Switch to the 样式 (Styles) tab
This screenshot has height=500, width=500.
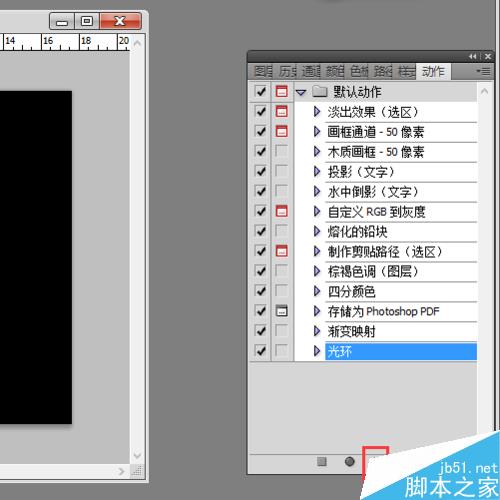[x=407, y=71]
